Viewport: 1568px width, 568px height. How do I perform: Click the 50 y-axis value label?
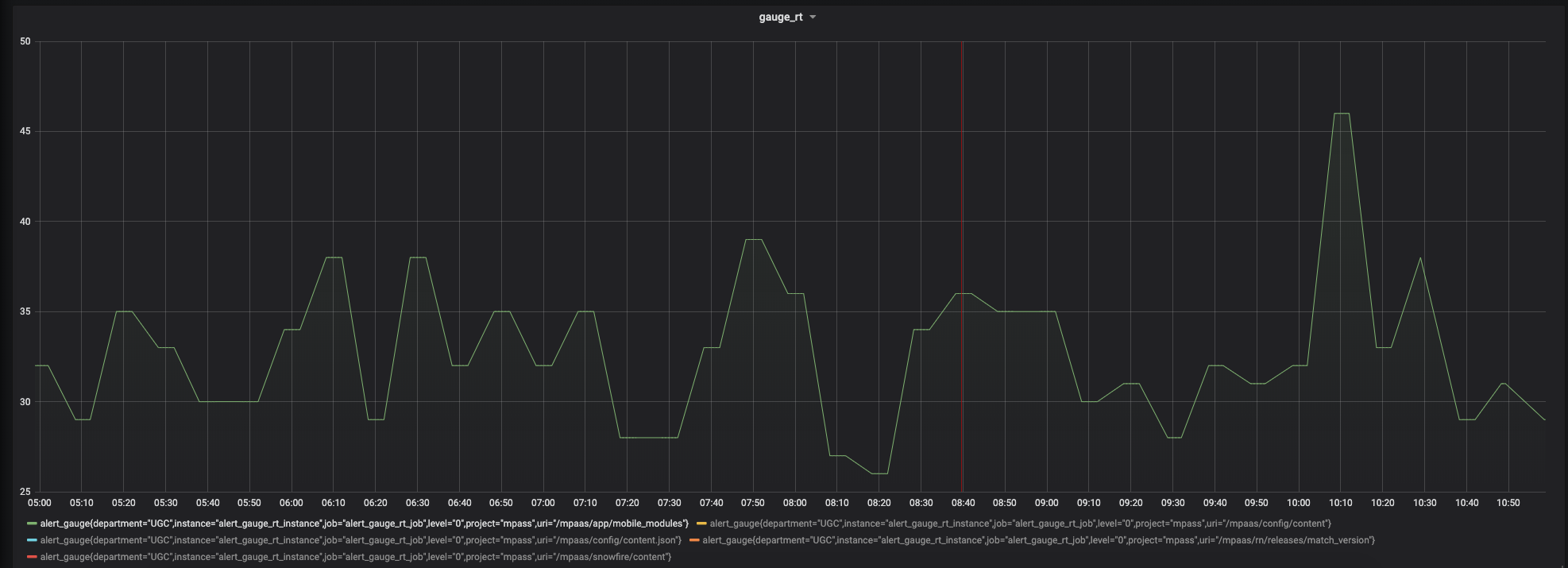click(25, 41)
